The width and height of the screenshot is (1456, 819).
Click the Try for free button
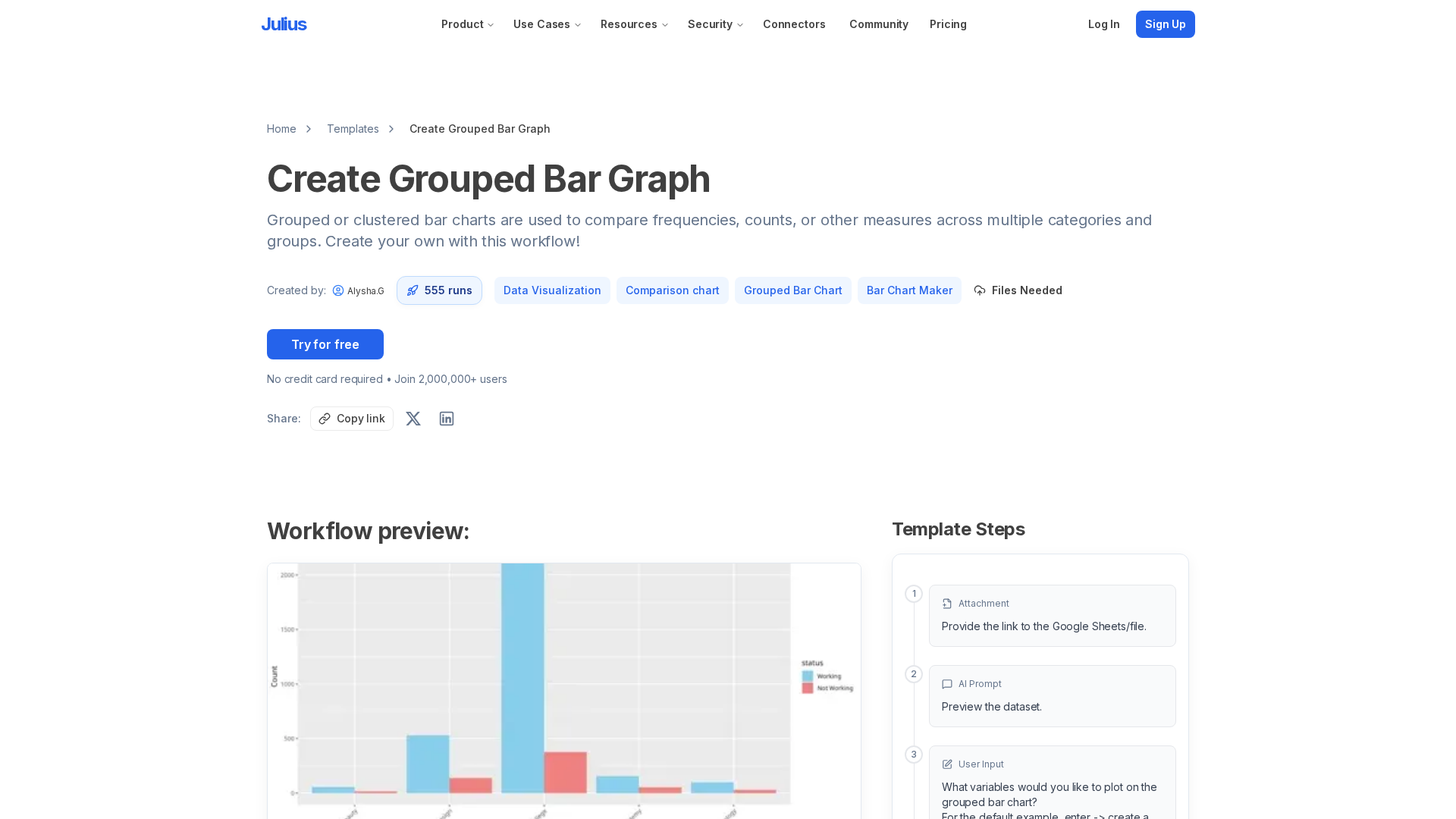325,344
